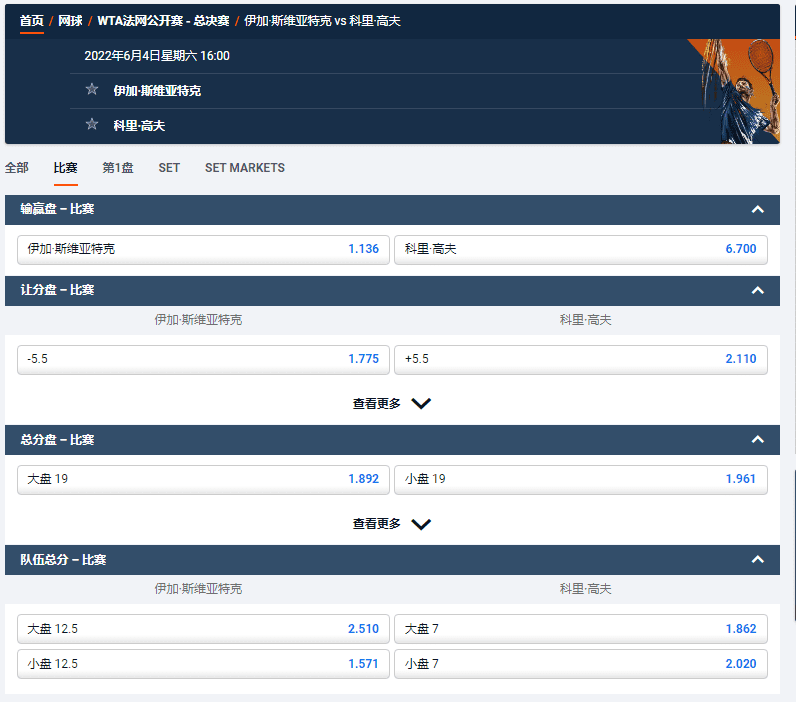Select -5.5 handicap odds 1.775
Screen dimensions: 796x702
[203, 360]
